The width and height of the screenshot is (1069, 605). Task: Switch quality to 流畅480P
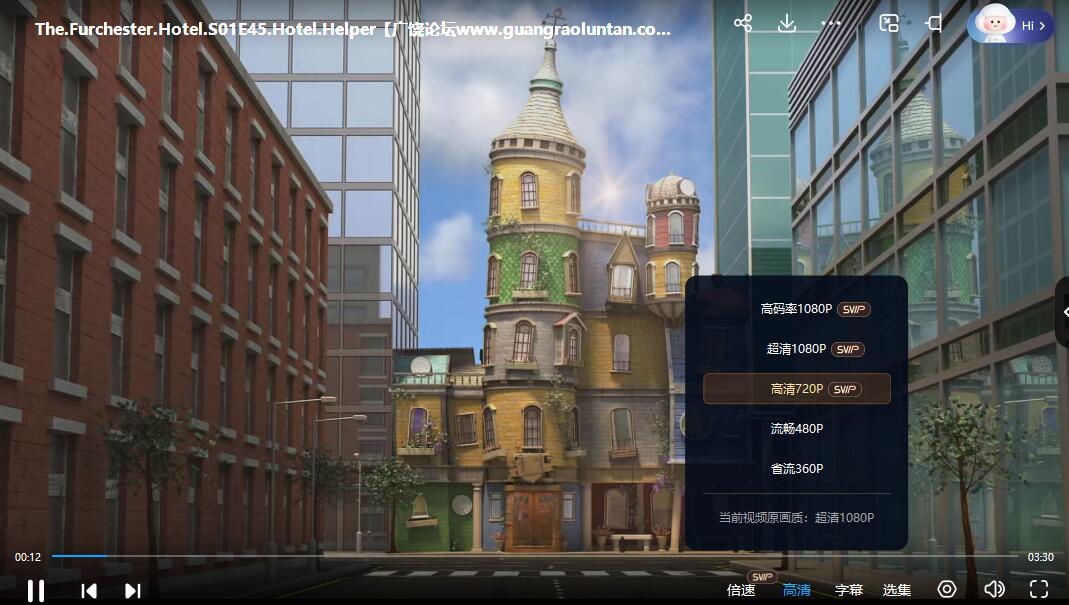(796, 428)
